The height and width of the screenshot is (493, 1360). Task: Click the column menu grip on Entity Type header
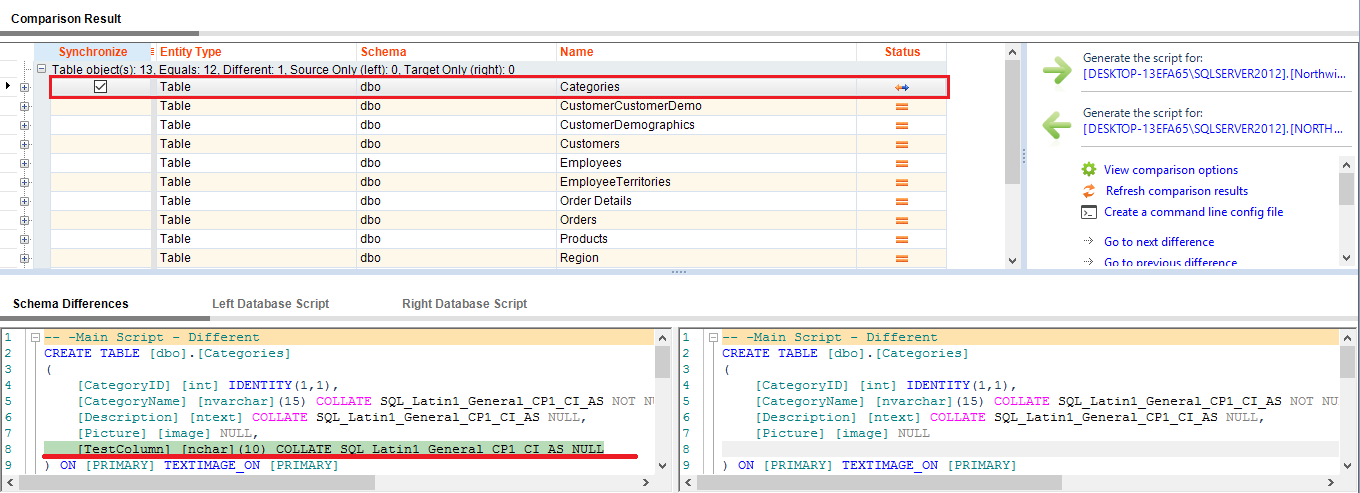click(152, 52)
